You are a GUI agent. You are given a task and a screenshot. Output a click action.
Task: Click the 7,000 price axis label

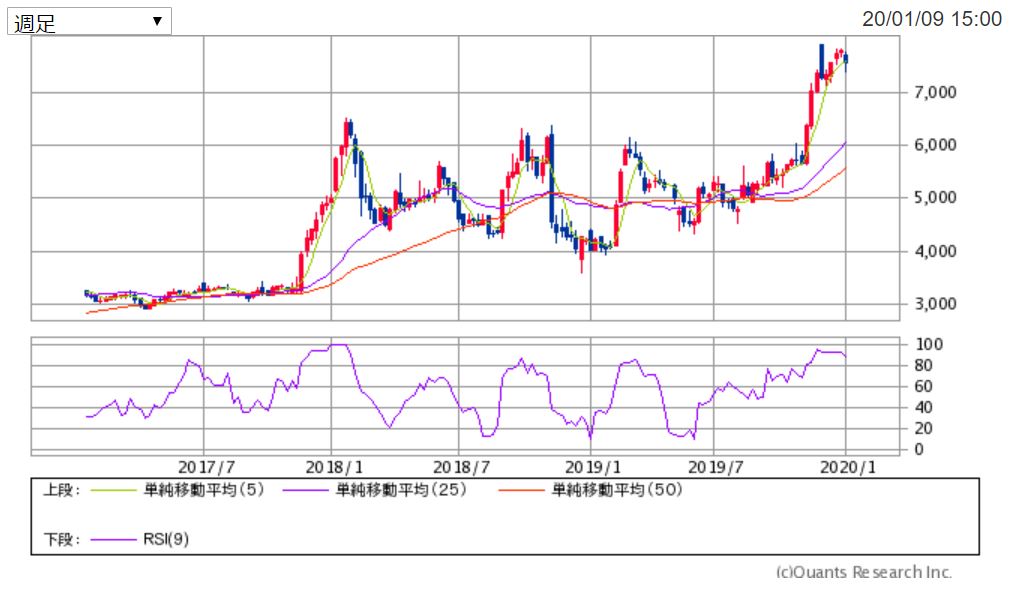(x=936, y=92)
